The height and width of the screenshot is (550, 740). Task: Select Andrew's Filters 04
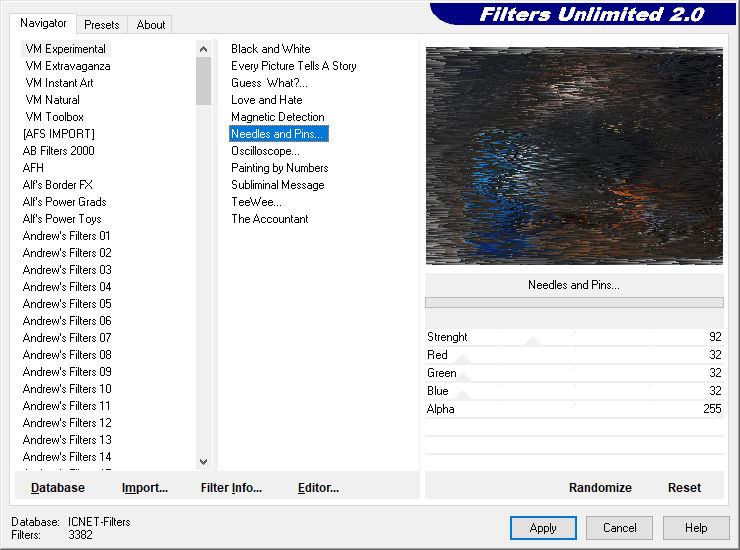pyautogui.click(x=67, y=287)
